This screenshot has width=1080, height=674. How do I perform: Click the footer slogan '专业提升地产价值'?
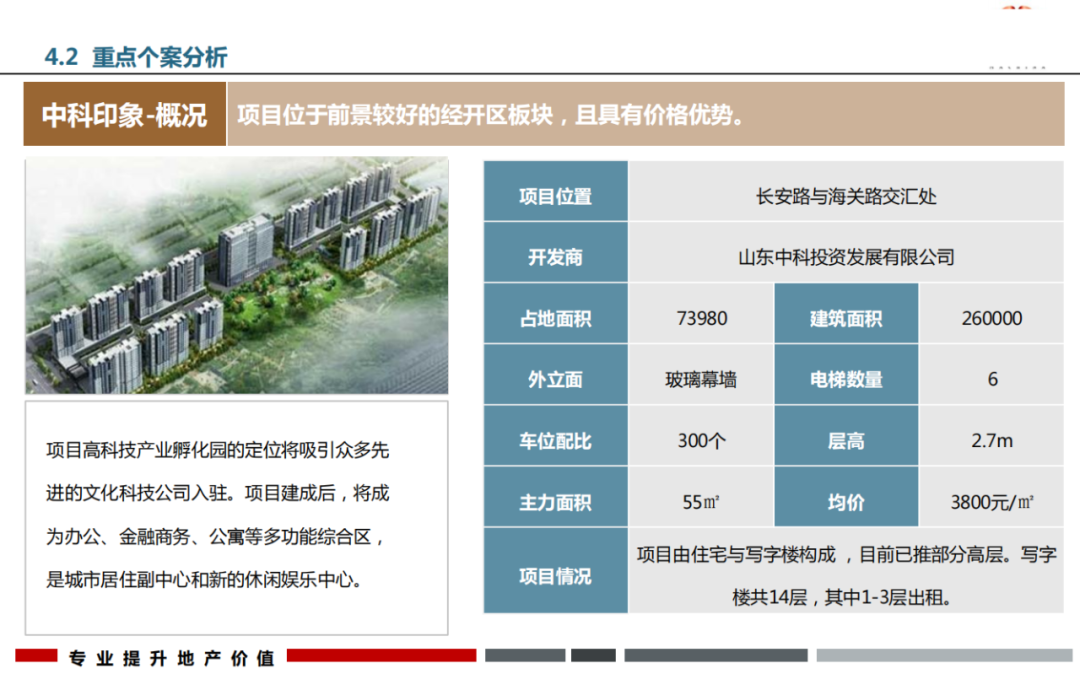tap(172, 658)
